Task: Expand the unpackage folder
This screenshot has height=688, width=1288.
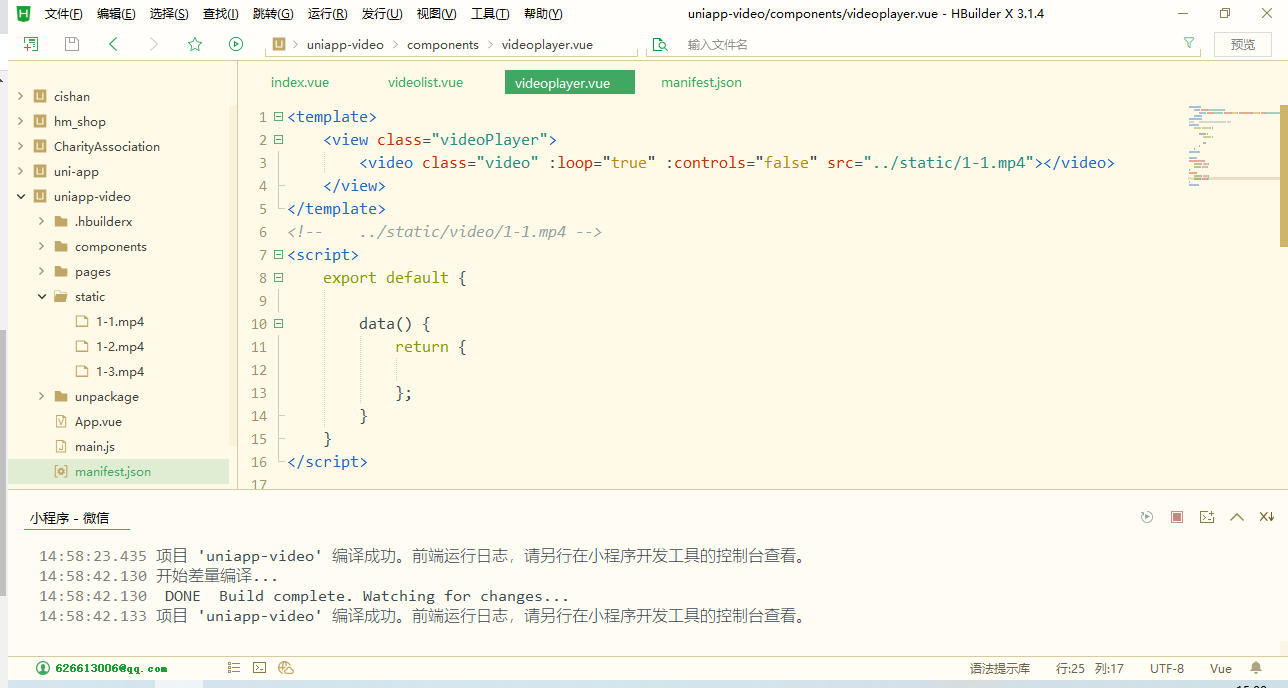Action: (x=41, y=397)
